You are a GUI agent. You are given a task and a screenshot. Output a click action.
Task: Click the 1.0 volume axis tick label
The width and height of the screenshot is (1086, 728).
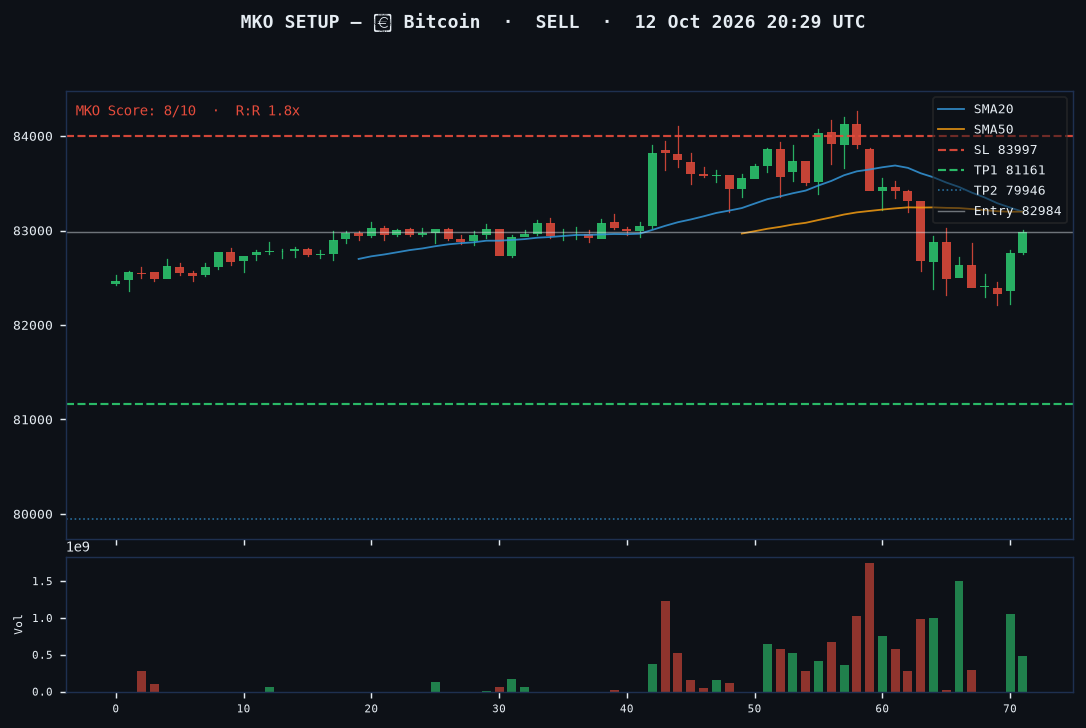coord(42,618)
